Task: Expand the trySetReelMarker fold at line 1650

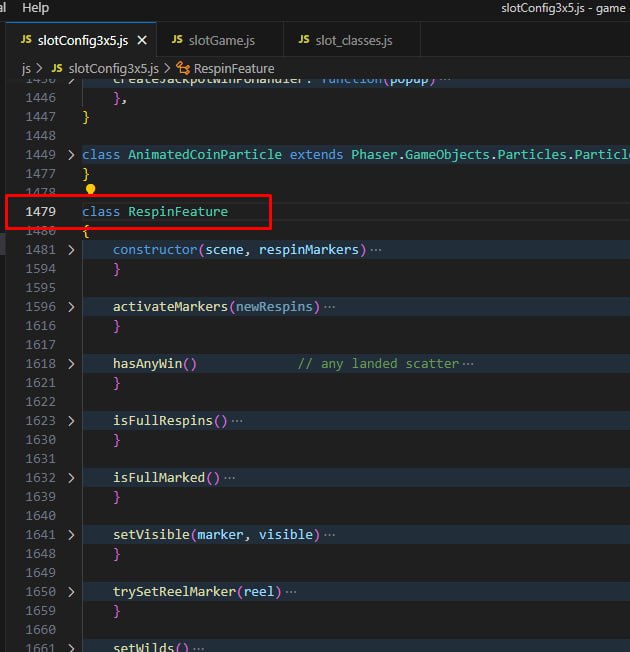Action: click(72, 592)
